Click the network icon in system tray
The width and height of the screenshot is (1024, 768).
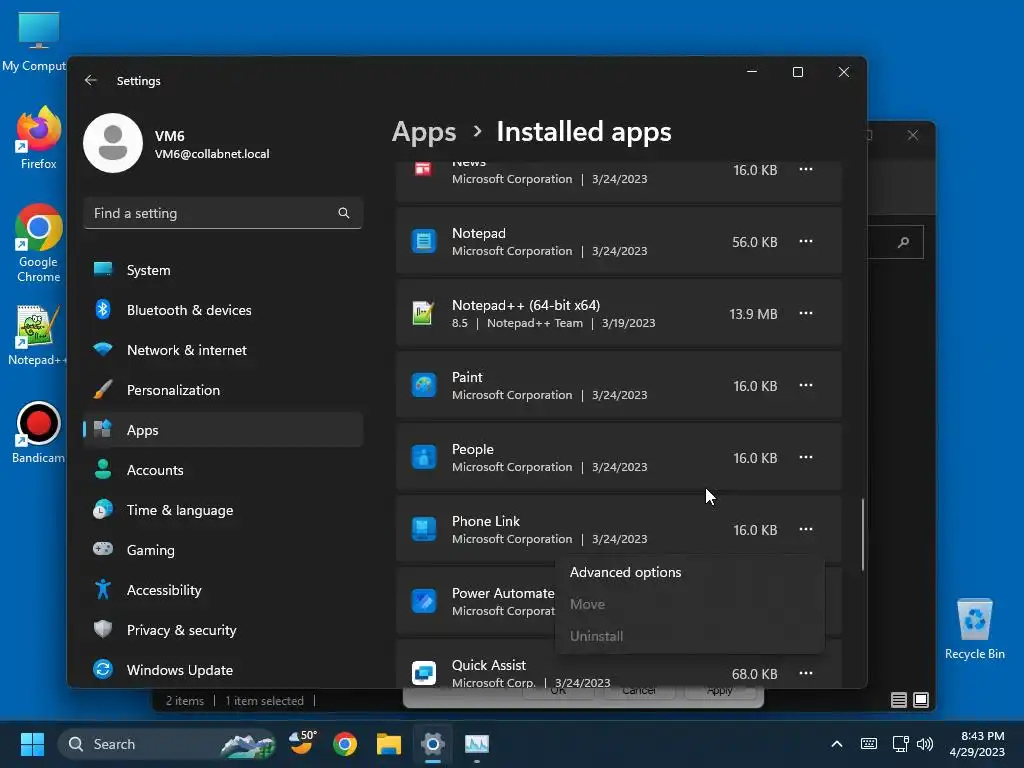click(901, 744)
